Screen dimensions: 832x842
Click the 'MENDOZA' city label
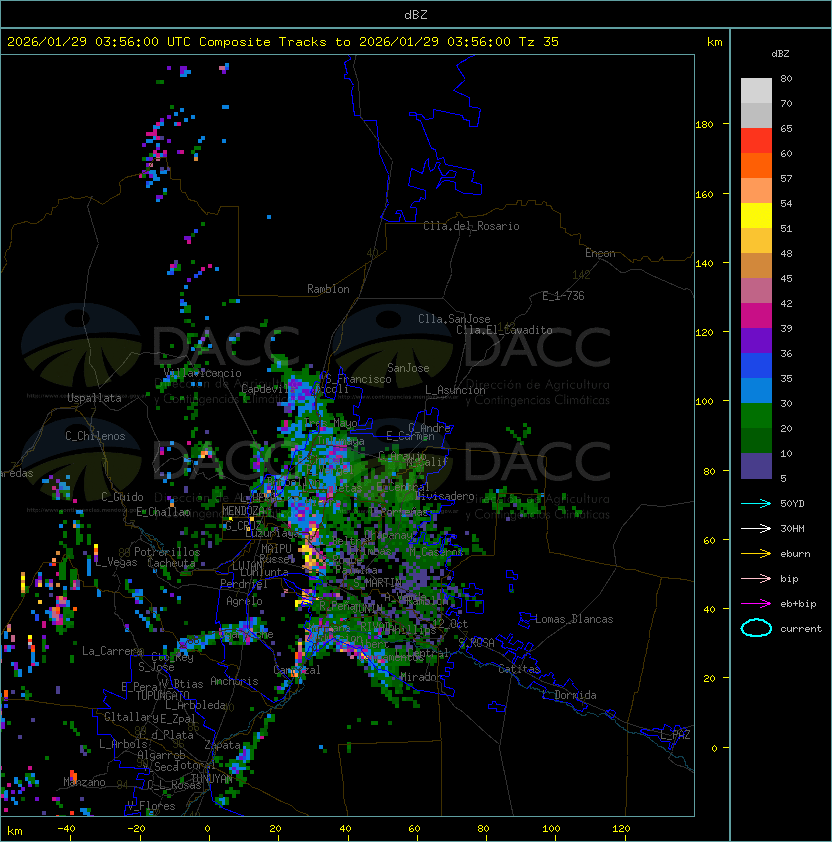(x=243, y=510)
